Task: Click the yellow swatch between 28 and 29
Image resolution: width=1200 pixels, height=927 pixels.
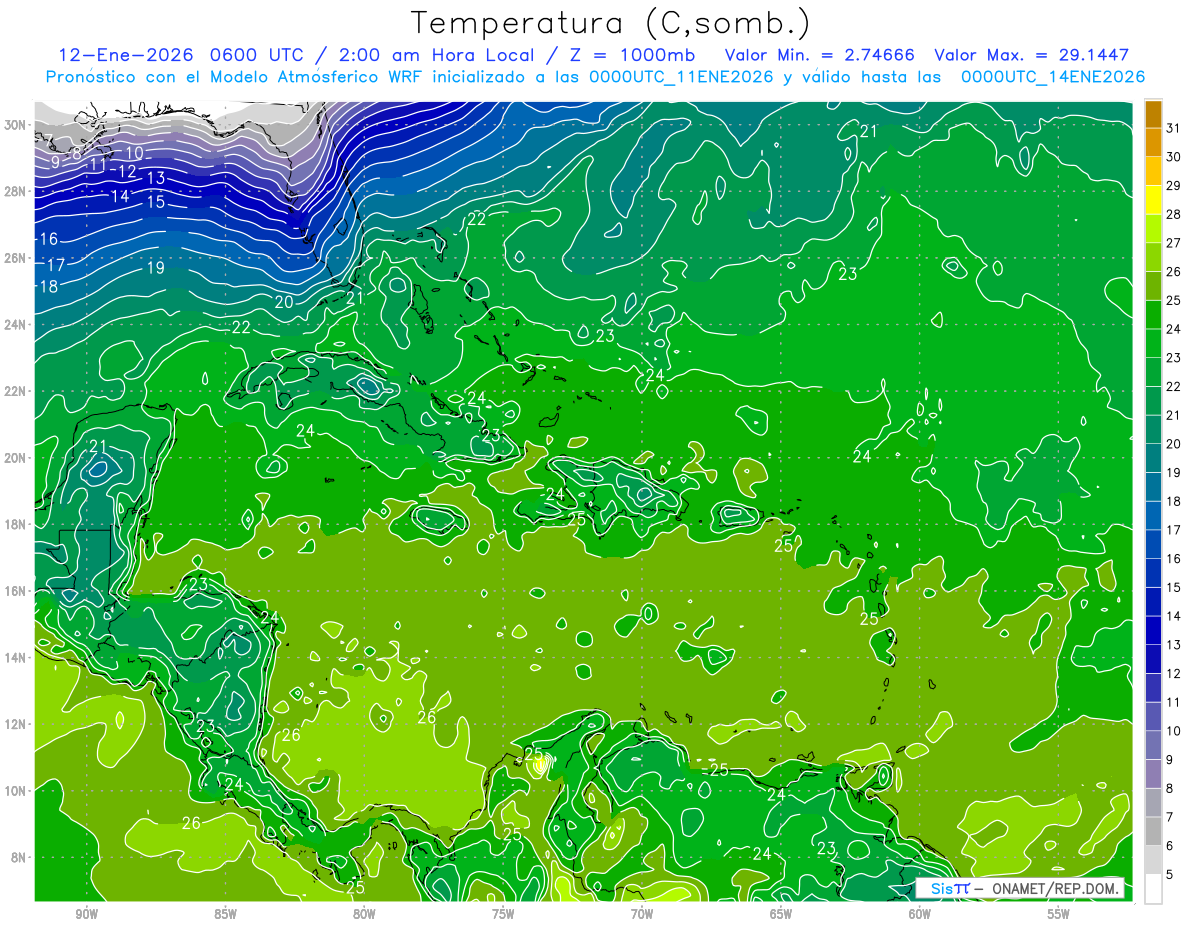Action: (1153, 199)
